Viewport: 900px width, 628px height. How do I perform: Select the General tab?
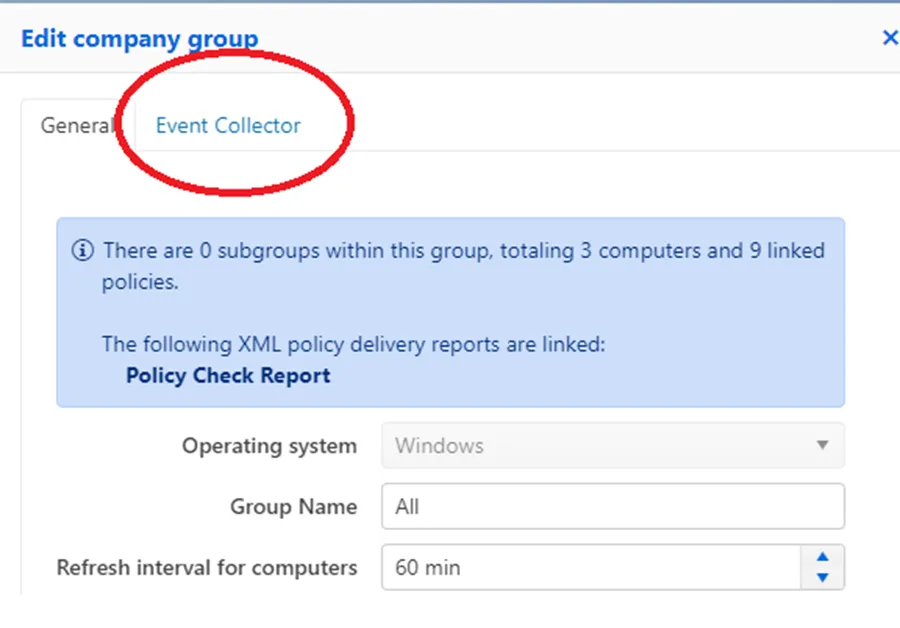[77, 125]
